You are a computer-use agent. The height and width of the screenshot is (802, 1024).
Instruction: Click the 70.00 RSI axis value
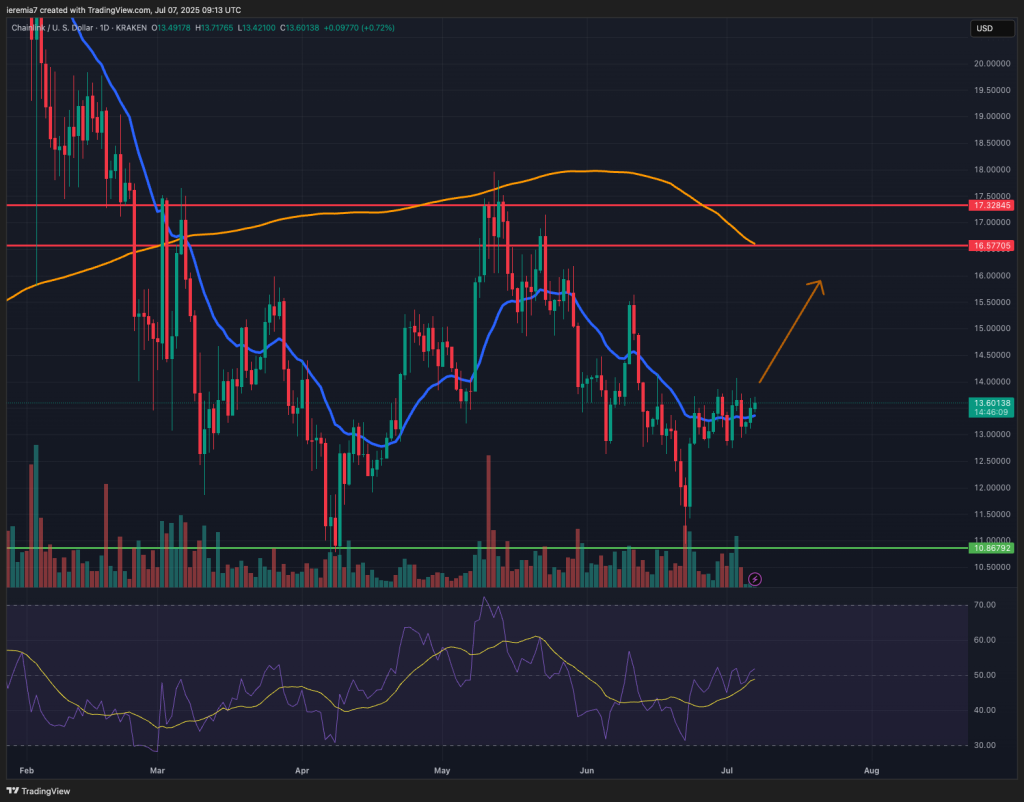984,605
